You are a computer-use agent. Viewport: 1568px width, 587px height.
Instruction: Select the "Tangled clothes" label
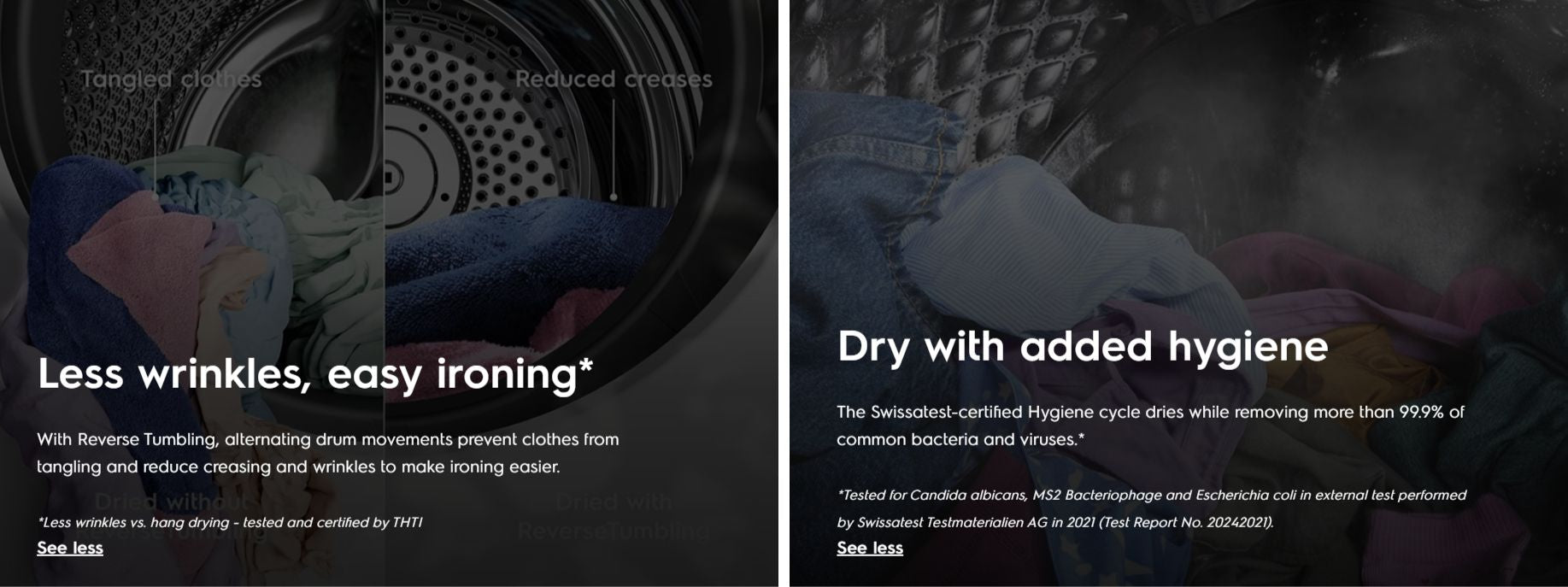(x=171, y=79)
